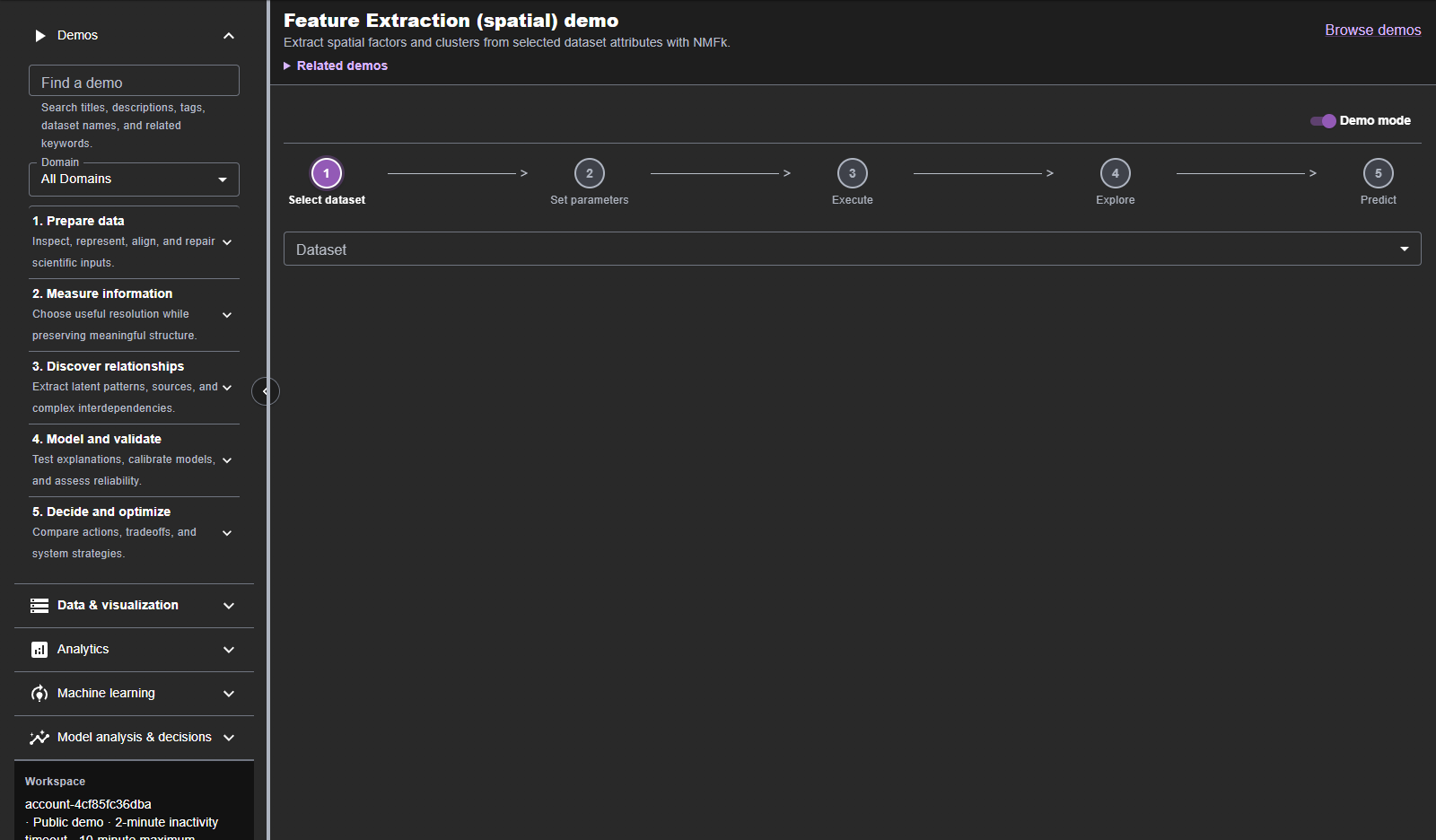Collapse the Demos section chevron
The image size is (1436, 840).
click(x=229, y=36)
